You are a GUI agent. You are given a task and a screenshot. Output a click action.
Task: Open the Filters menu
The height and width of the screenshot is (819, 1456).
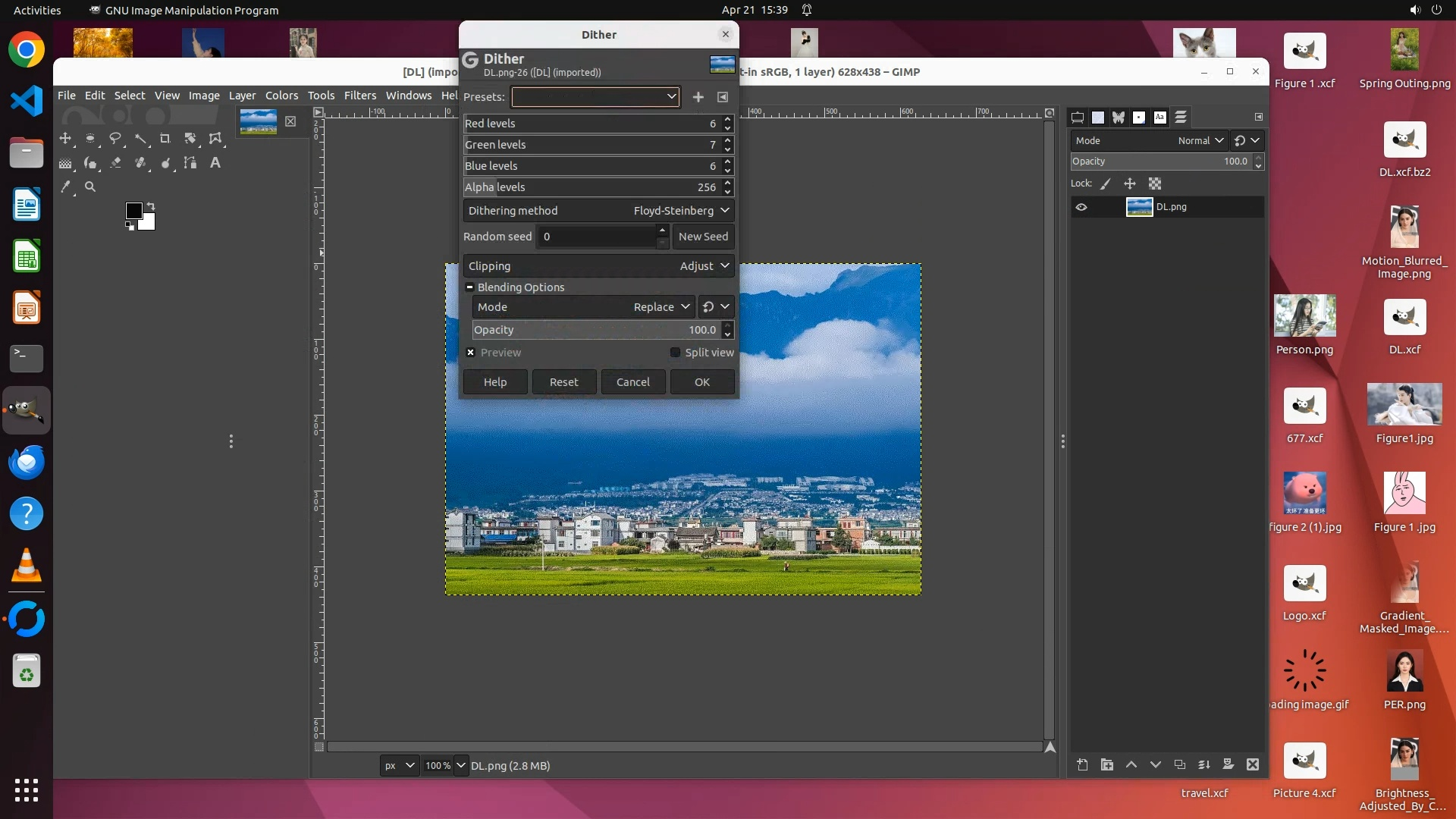pos(359,96)
